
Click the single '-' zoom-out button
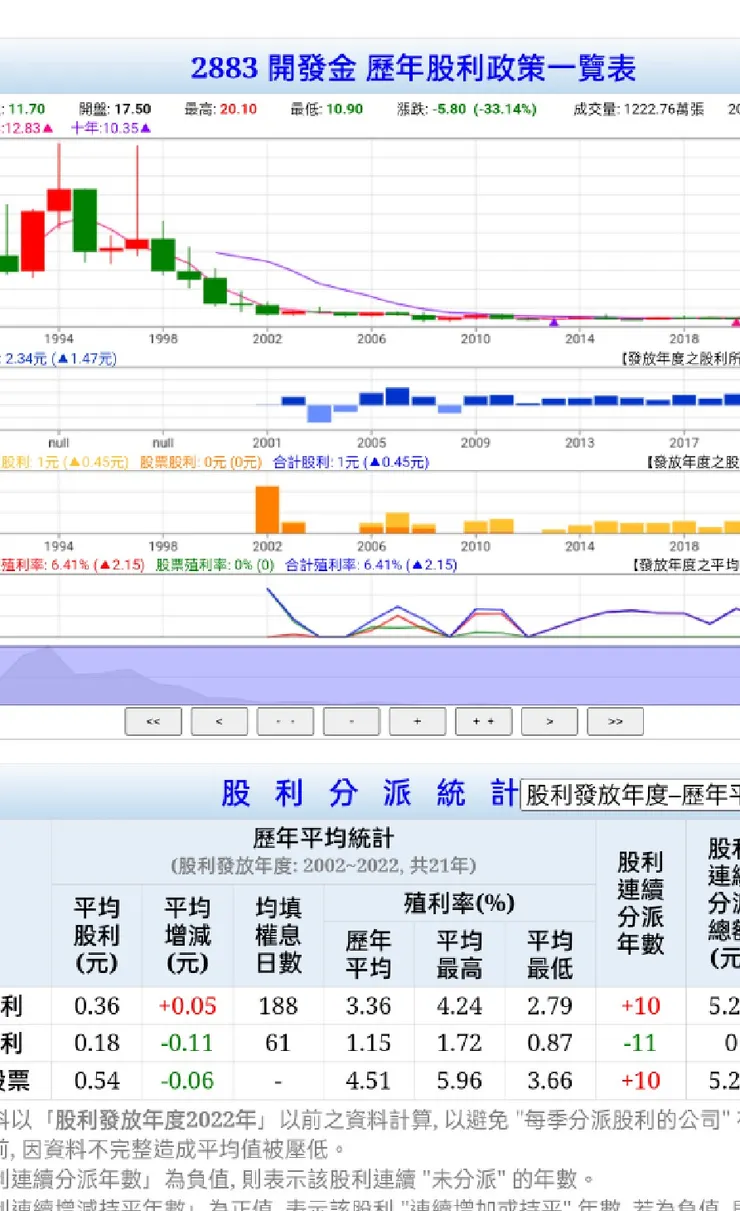click(x=351, y=721)
